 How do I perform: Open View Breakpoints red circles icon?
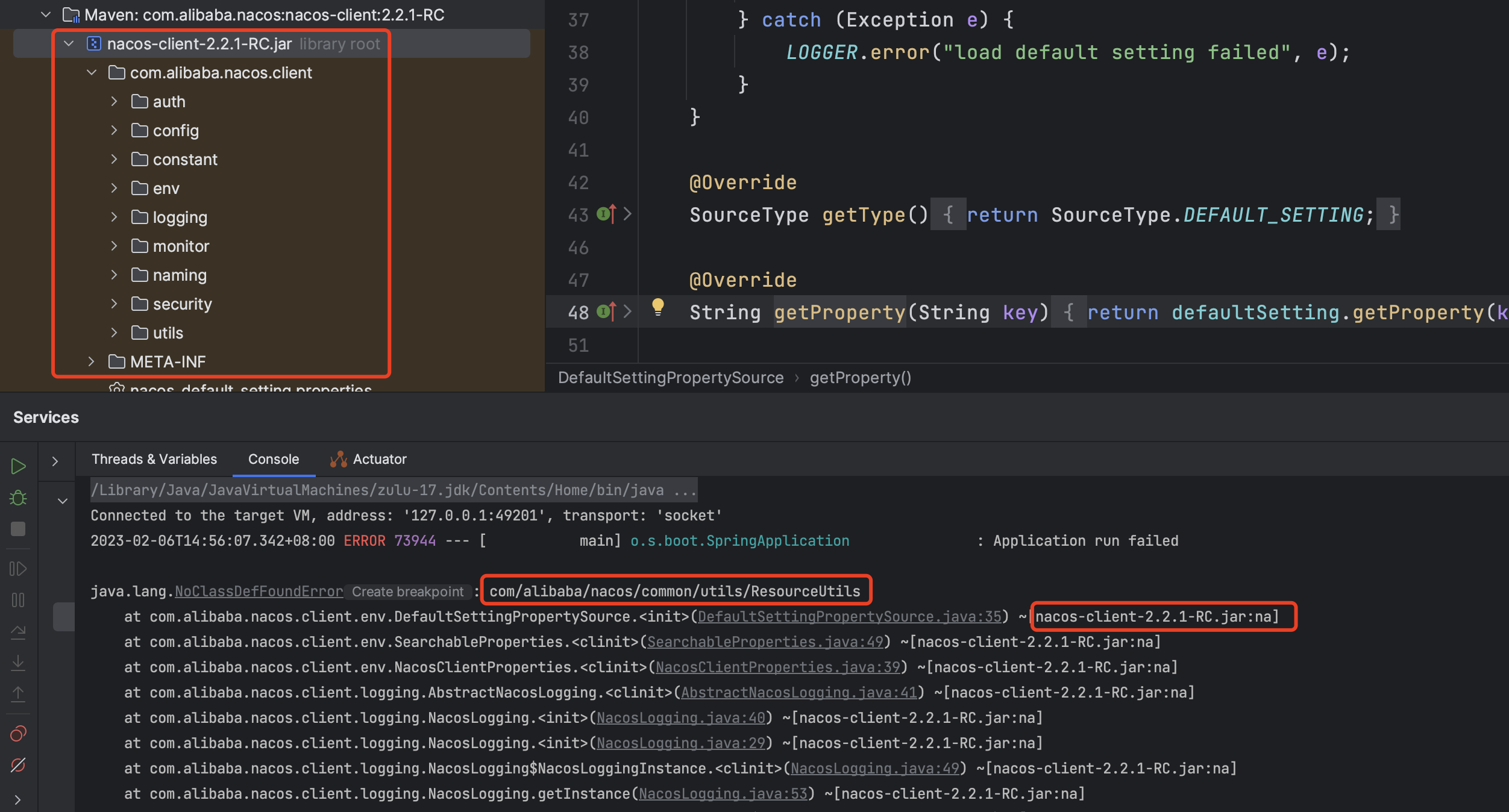tap(18, 734)
